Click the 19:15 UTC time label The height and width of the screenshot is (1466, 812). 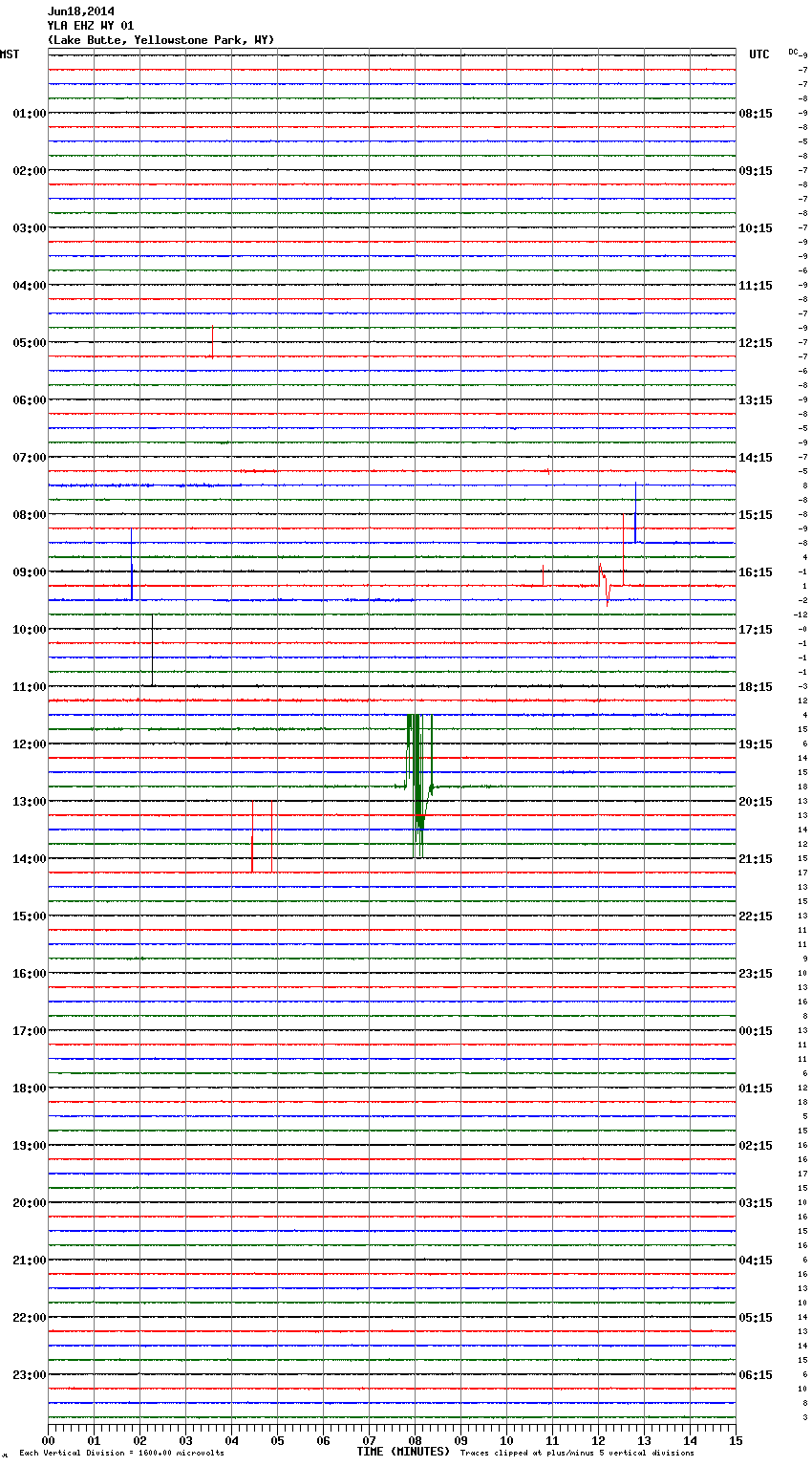(756, 744)
